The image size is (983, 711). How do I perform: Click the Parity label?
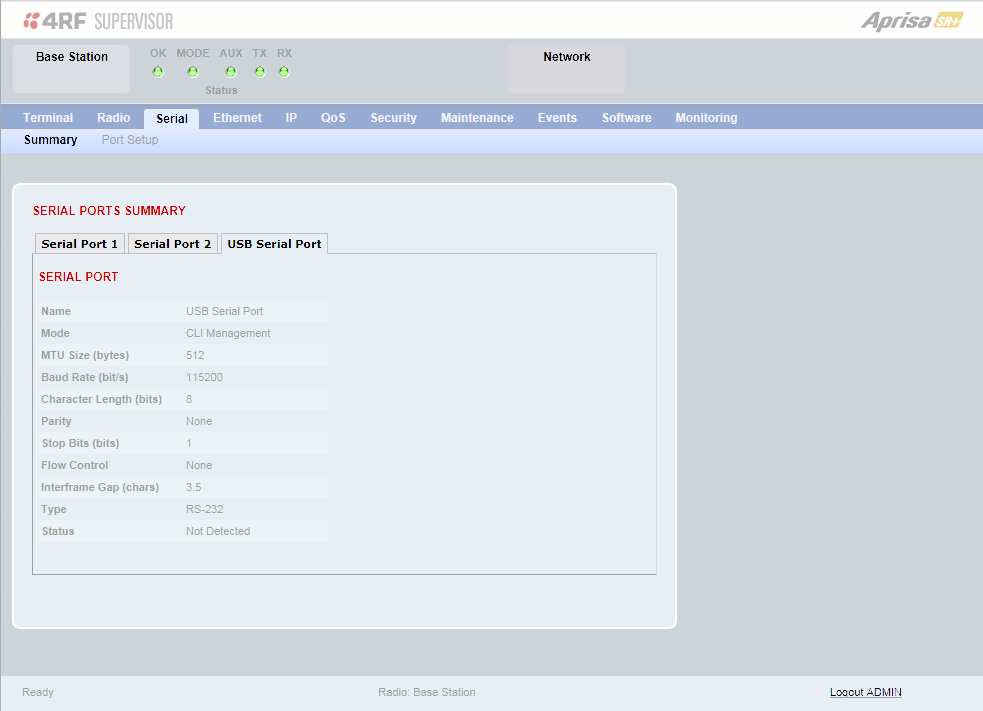pyautogui.click(x=56, y=421)
